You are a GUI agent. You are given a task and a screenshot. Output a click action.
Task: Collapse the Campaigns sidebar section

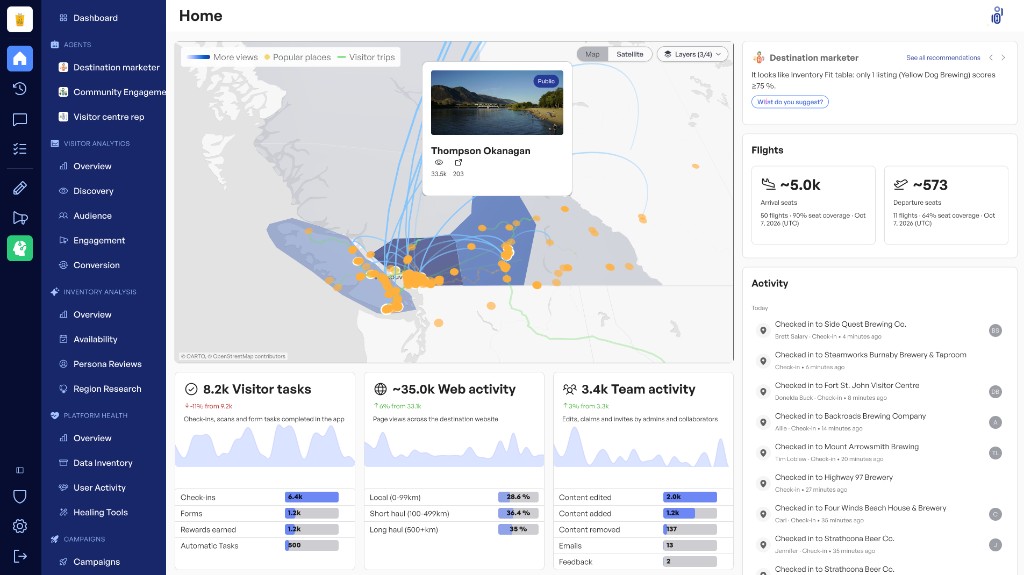point(78,539)
